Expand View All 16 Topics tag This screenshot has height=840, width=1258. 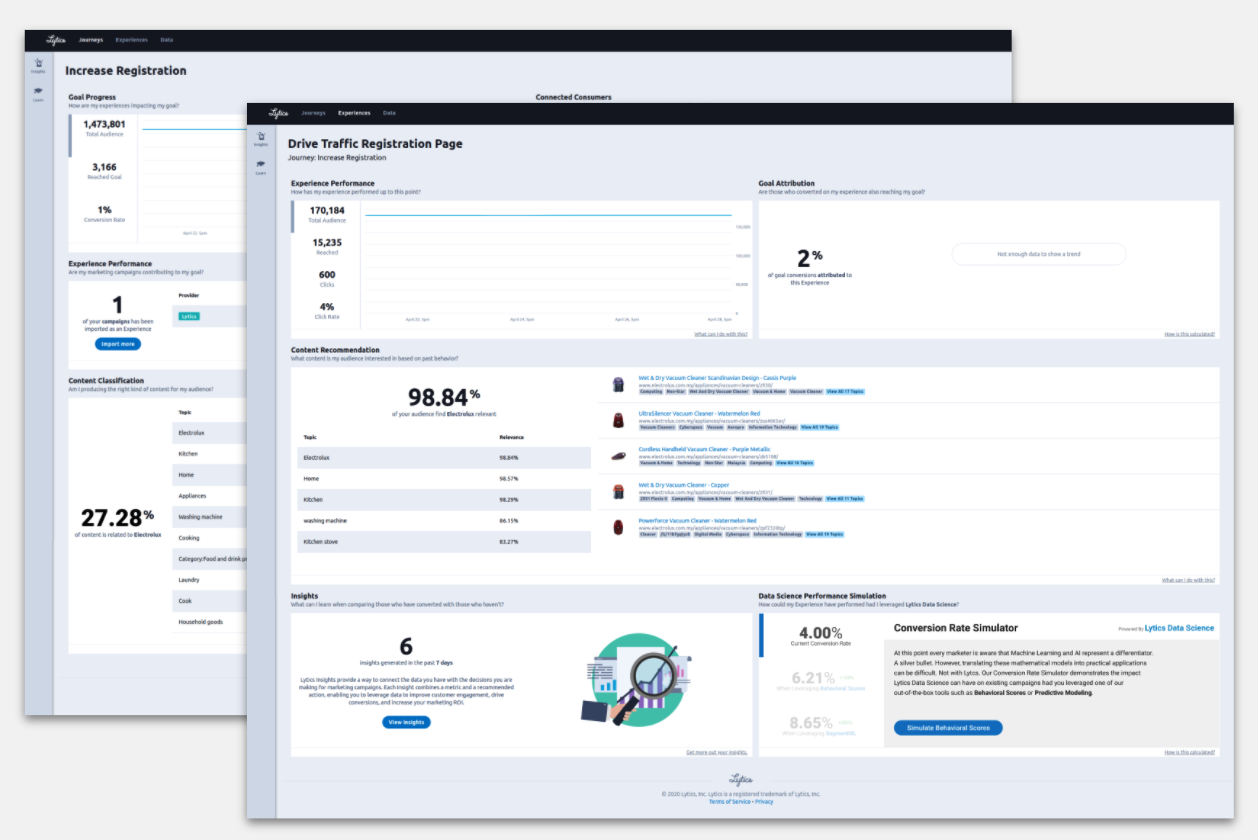795,463
